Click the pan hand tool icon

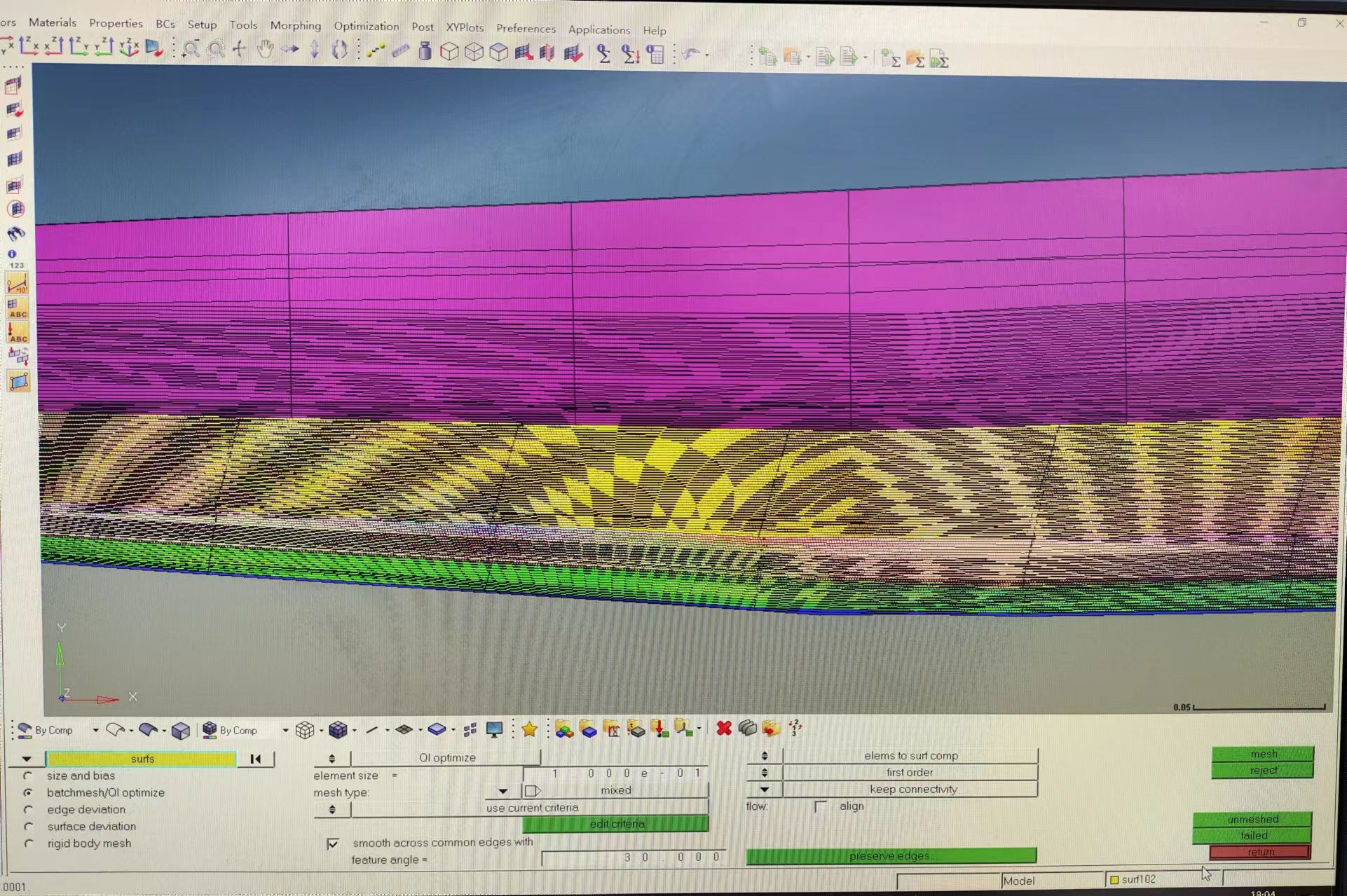(x=265, y=49)
